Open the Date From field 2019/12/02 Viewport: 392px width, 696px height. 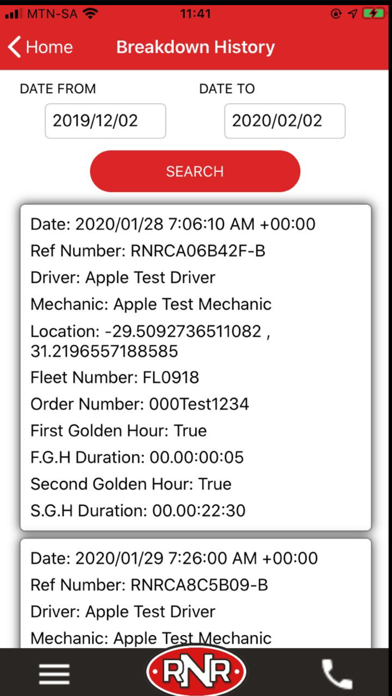tap(105, 121)
